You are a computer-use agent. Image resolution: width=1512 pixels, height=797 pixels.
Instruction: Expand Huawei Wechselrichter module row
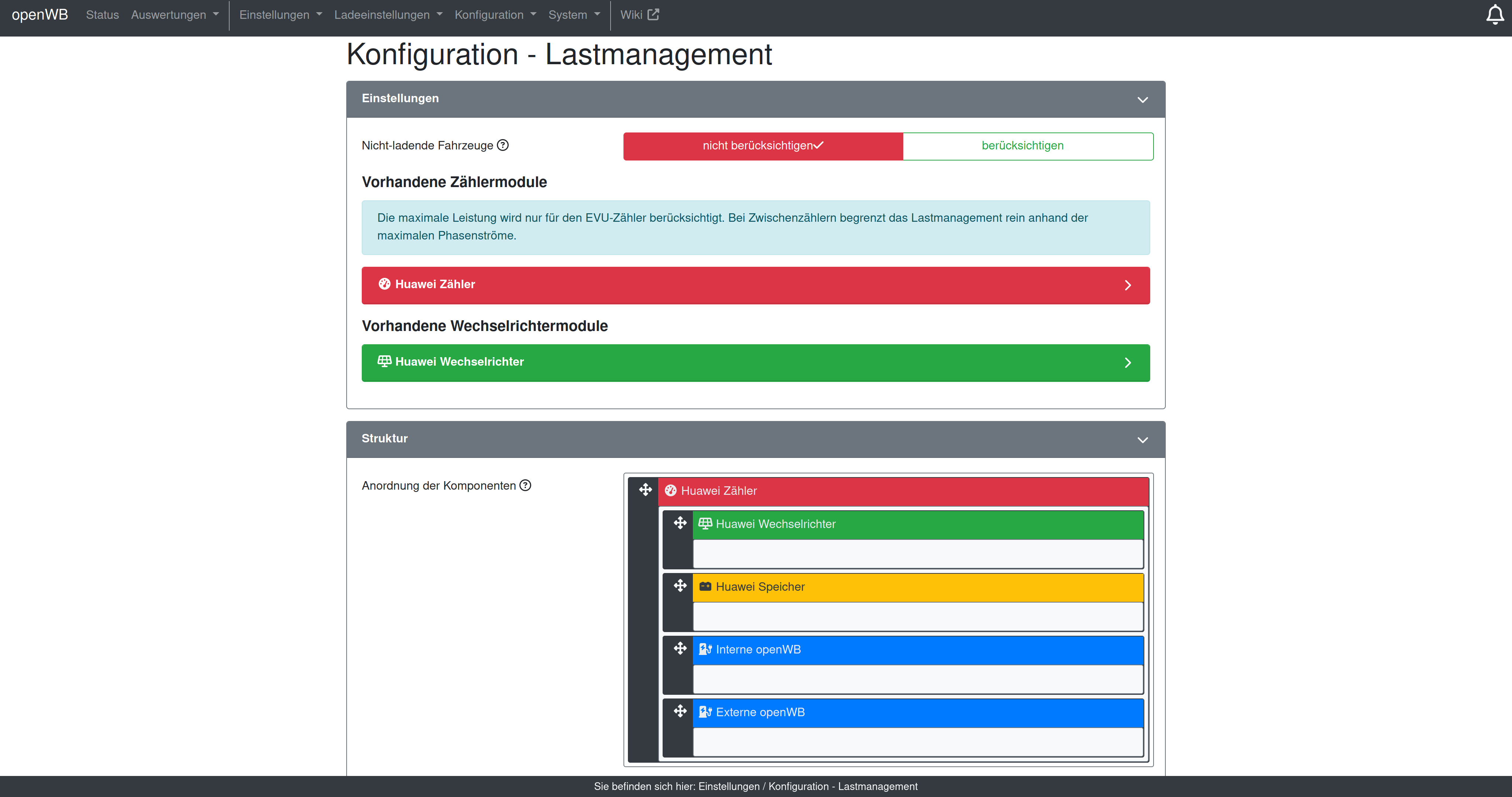[755, 363]
